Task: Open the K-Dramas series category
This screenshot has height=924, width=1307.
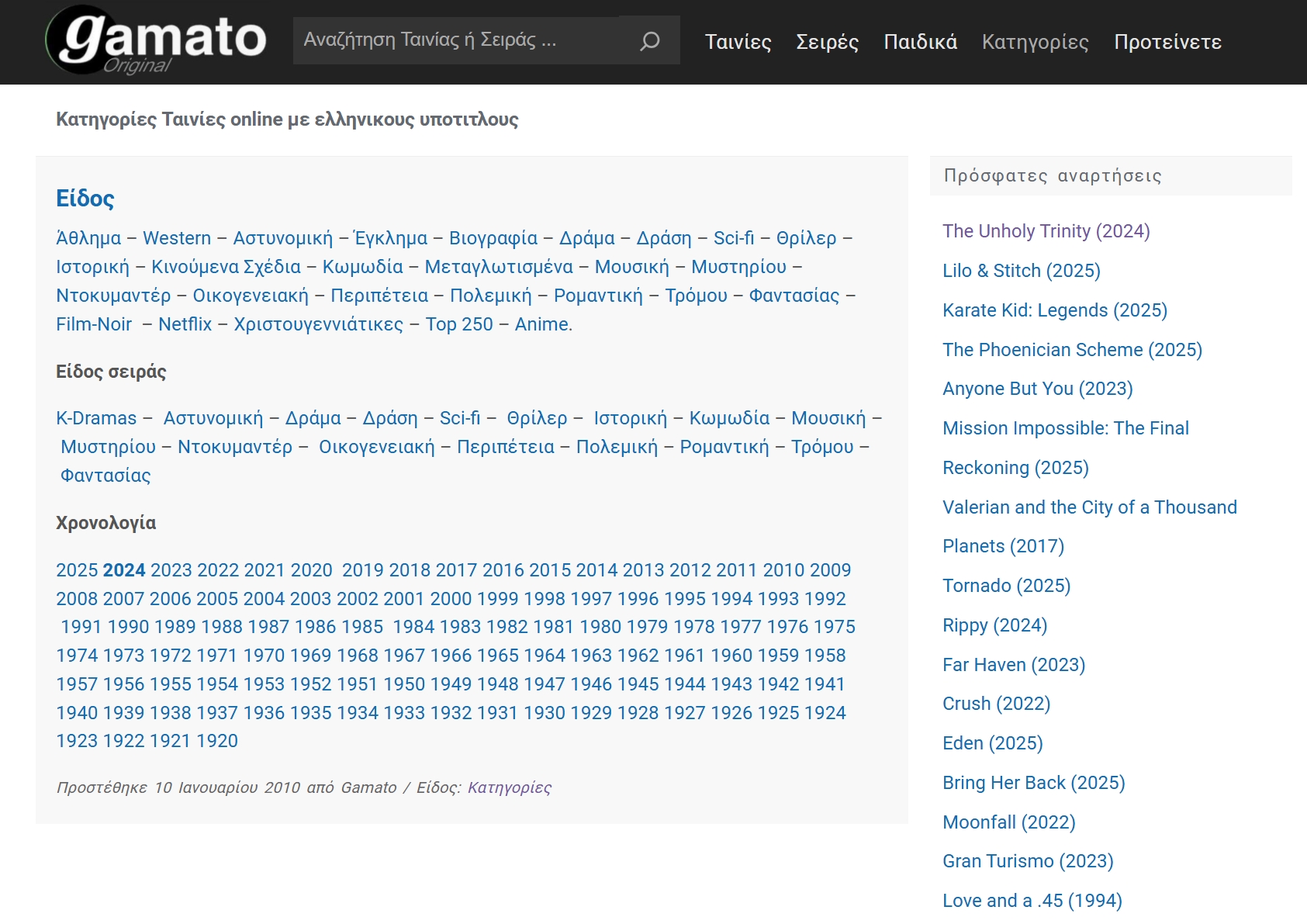Action: (96, 418)
